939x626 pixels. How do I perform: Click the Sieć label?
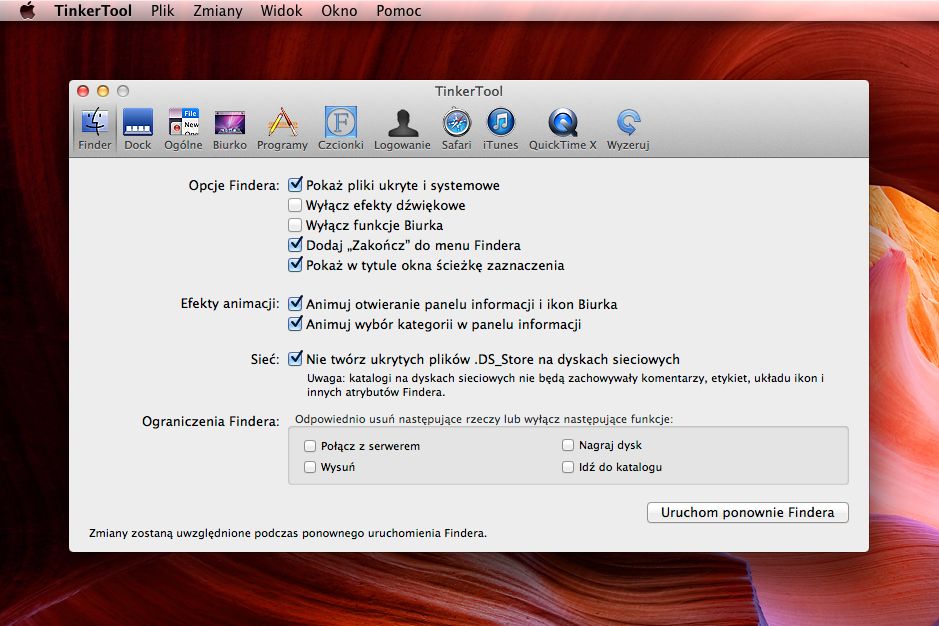click(265, 359)
